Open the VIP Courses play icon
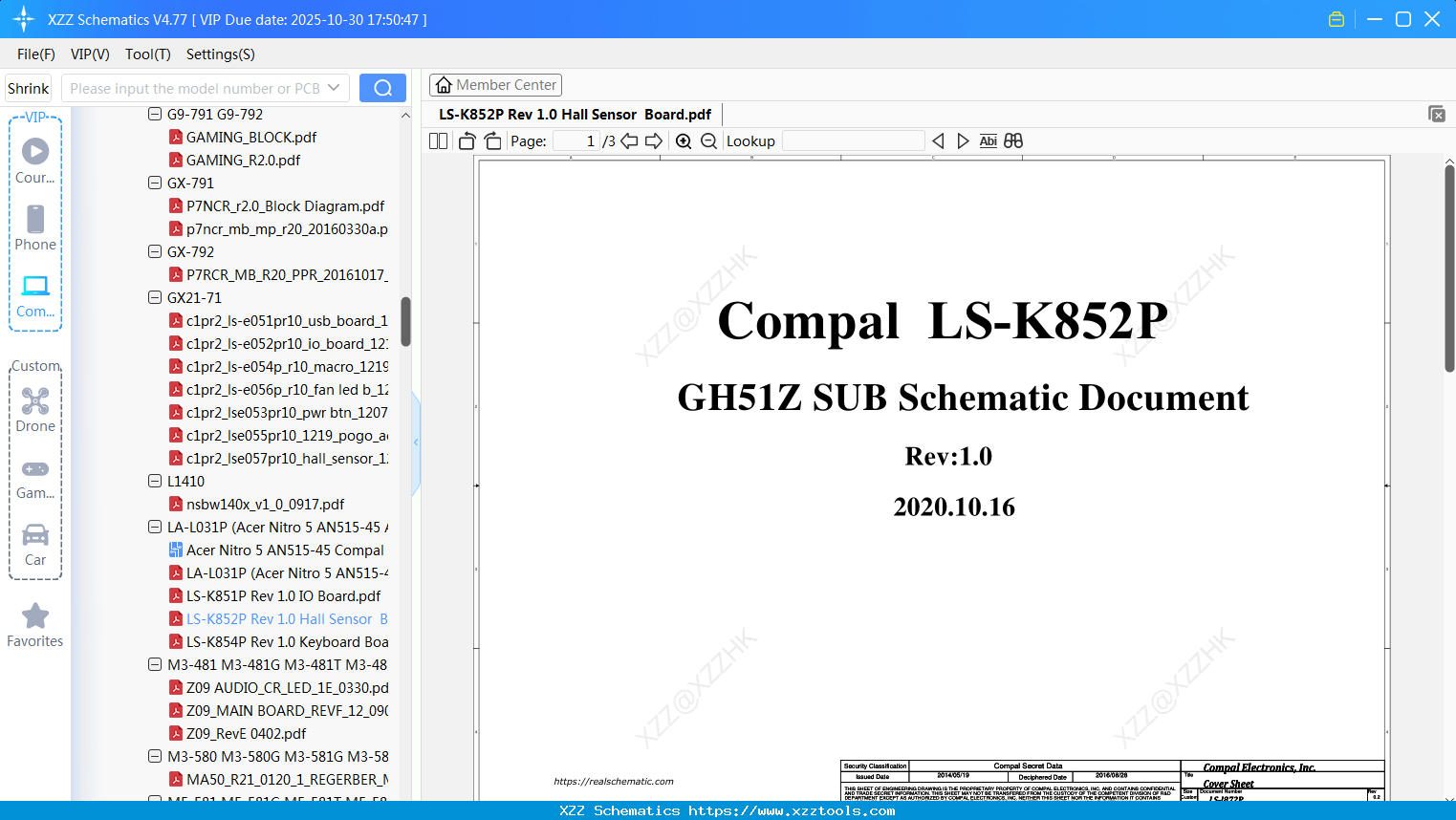The height and width of the screenshot is (820, 1456). tap(35, 151)
